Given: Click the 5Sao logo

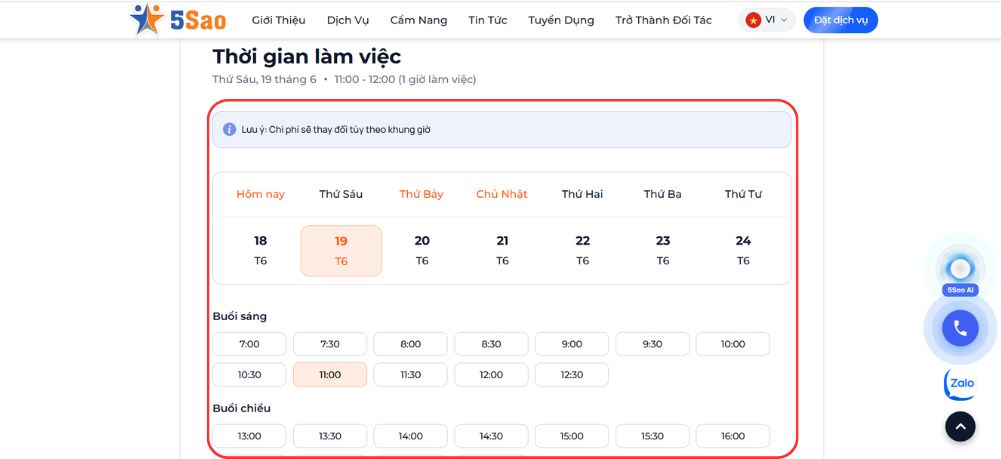Looking at the screenshot, I should (x=178, y=20).
